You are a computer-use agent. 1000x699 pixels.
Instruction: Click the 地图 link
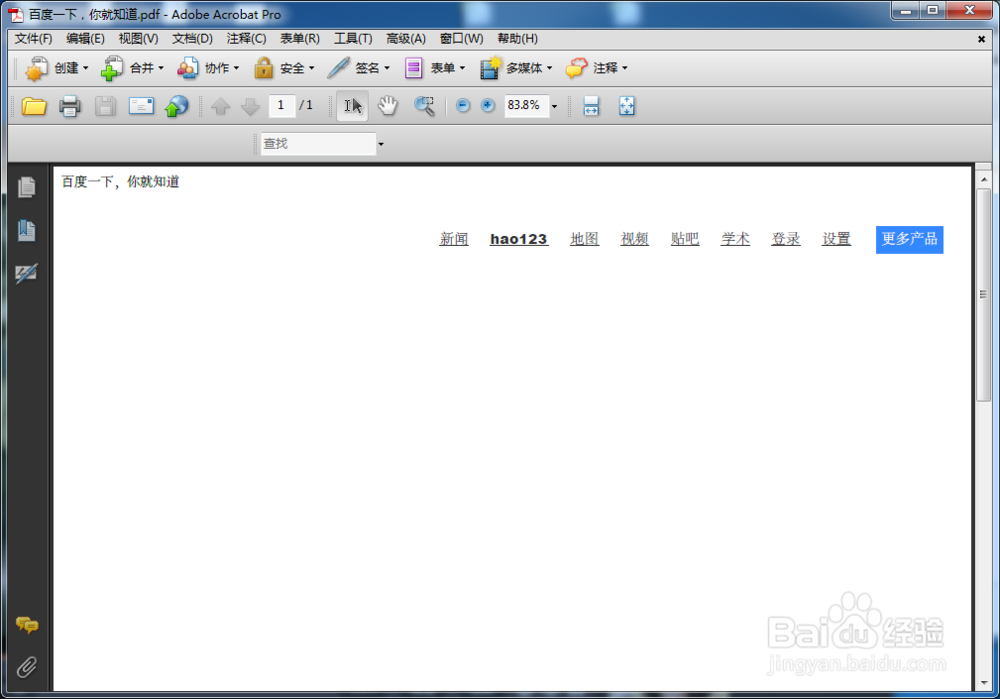584,239
